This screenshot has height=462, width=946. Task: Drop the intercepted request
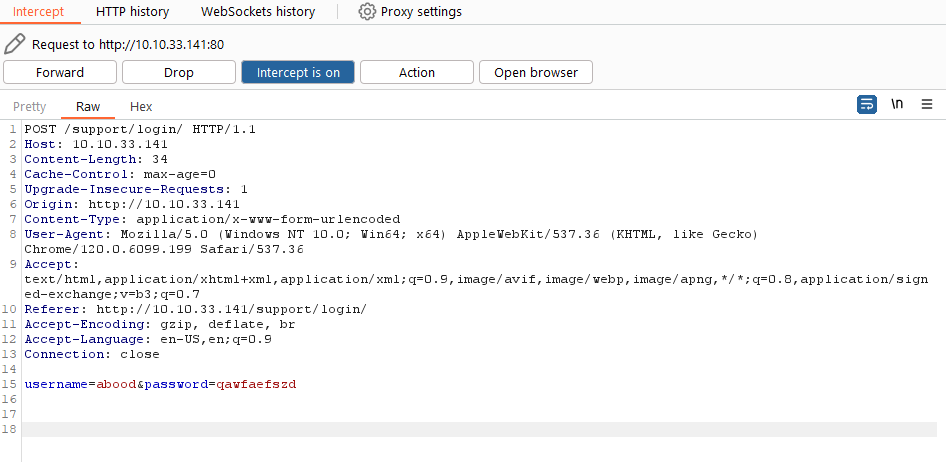pyautogui.click(x=179, y=72)
